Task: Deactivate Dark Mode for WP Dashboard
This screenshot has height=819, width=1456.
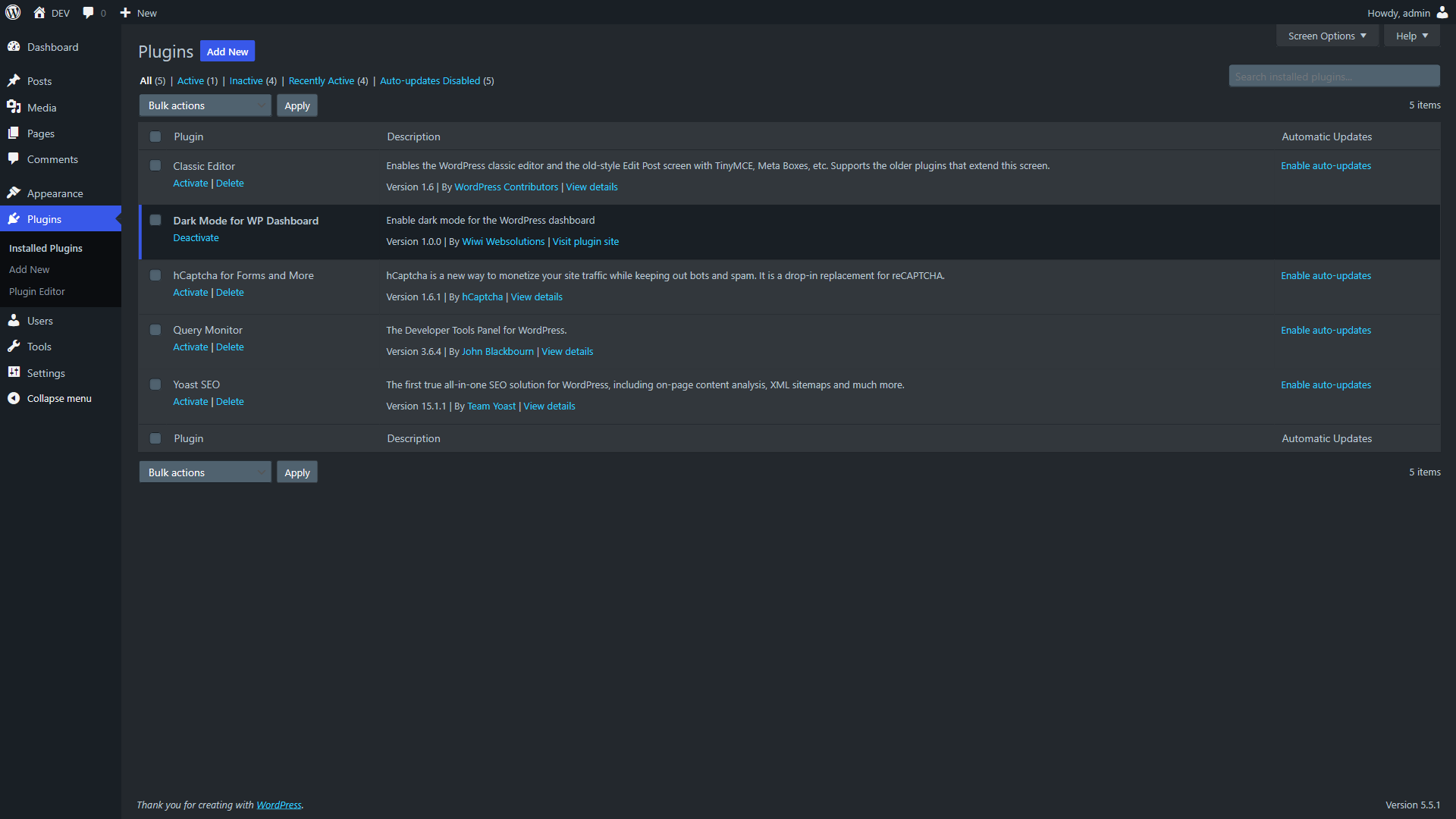Action: point(196,237)
